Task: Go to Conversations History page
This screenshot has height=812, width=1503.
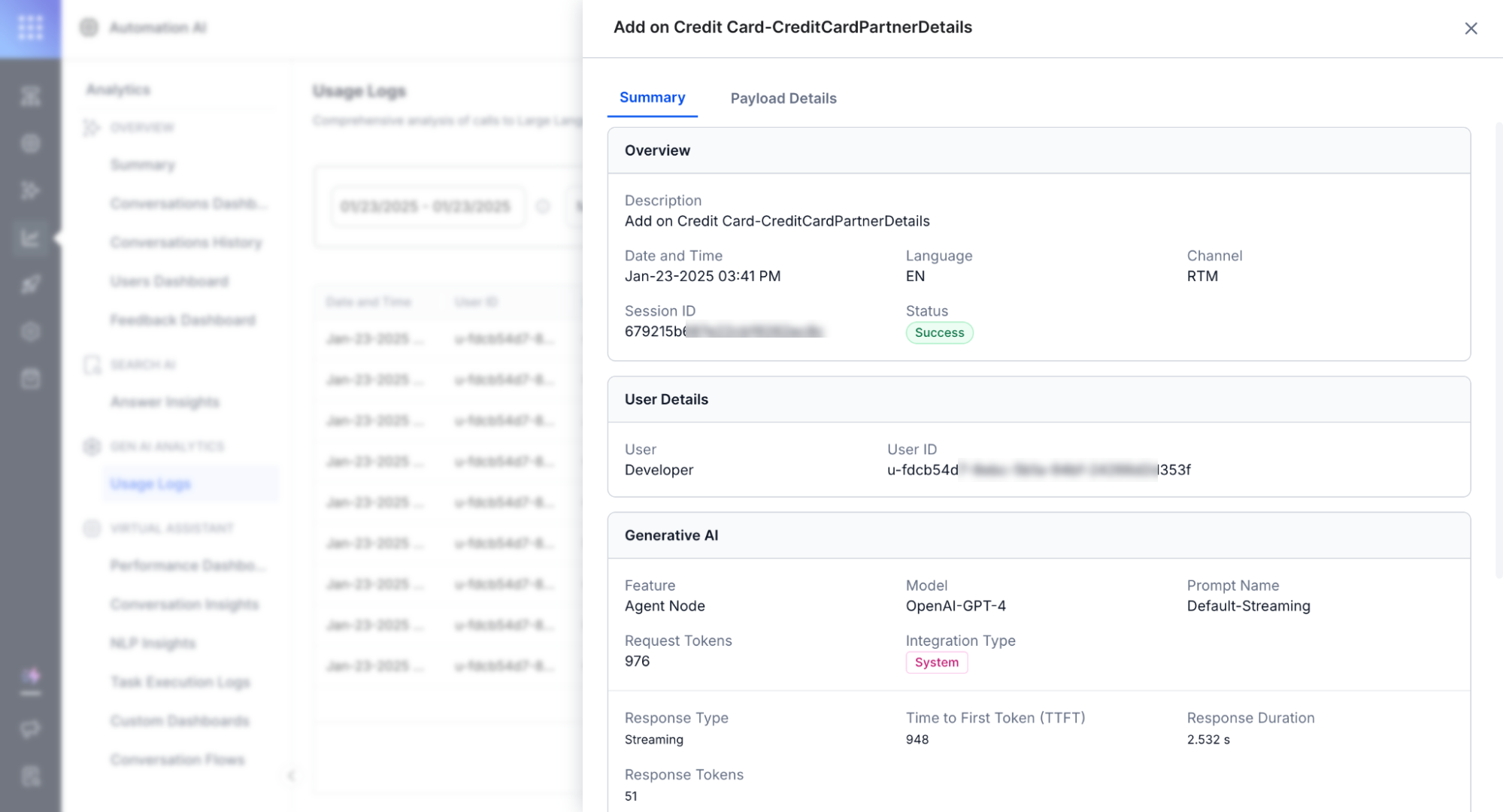Action: point(186,243)
